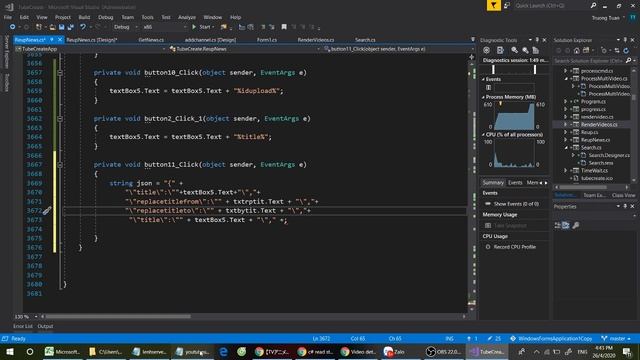Open the x86 platform dropdown

point(164,27)
